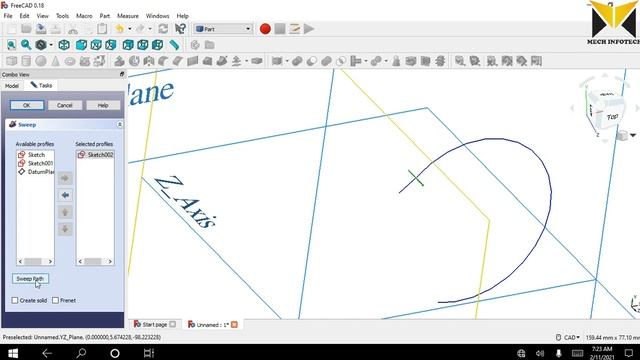Click the Revolve tool icon
Screen dimensions: 640x360
point(134,61)
